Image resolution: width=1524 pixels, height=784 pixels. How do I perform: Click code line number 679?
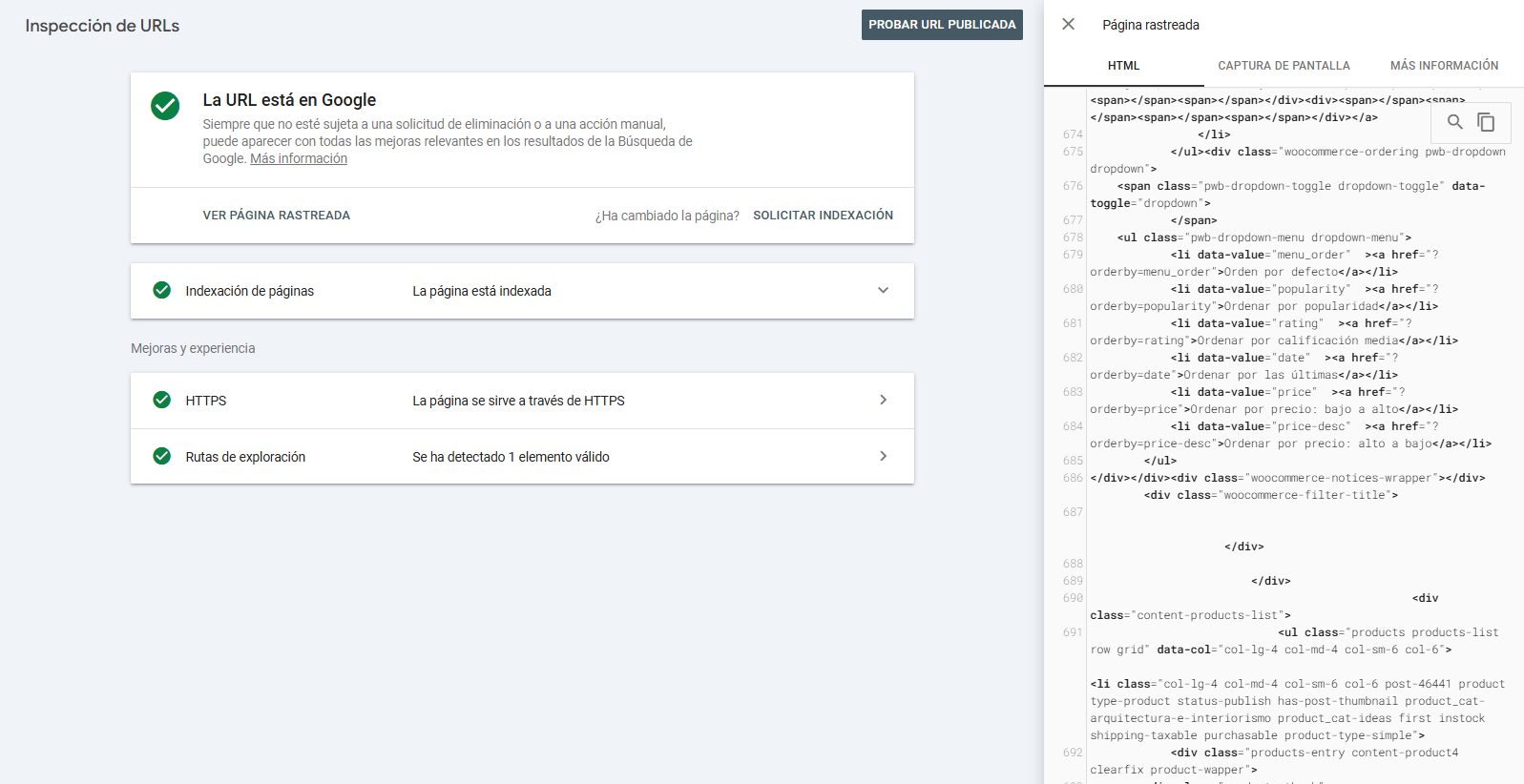[x=1073, y=255]
